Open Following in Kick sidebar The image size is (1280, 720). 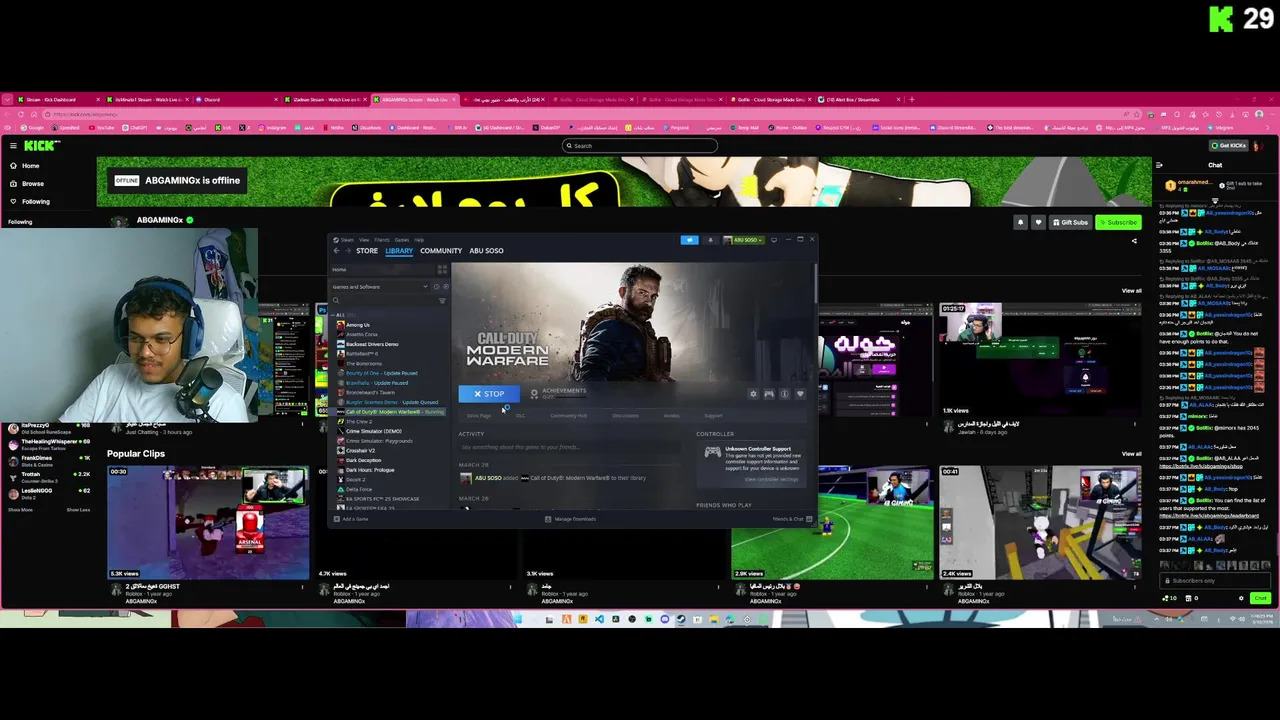(35, 201)
